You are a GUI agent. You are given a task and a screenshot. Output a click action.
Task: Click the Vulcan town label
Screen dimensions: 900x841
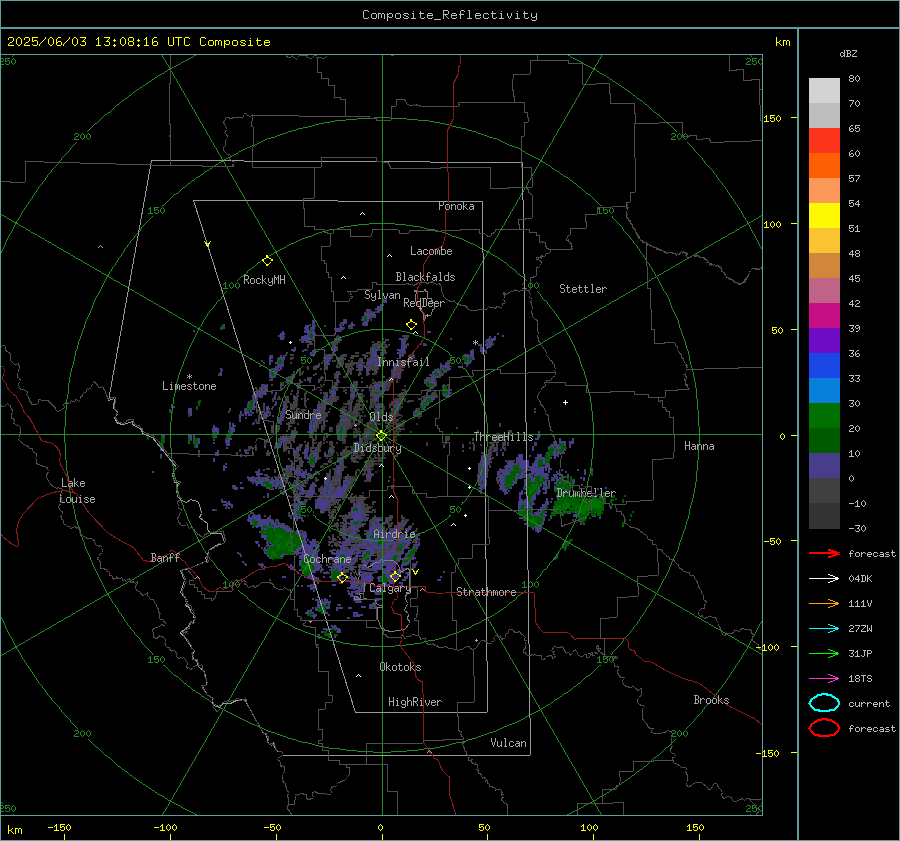508,743
